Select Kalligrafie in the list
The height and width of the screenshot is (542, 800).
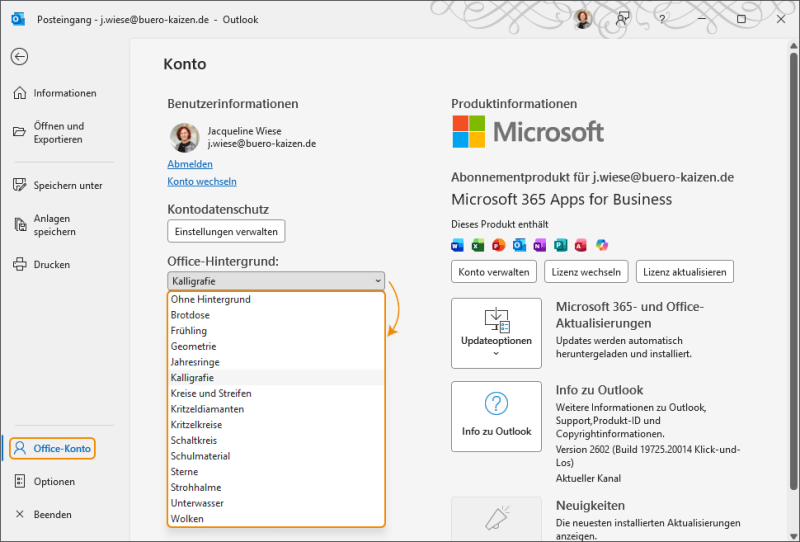point(276,378)
